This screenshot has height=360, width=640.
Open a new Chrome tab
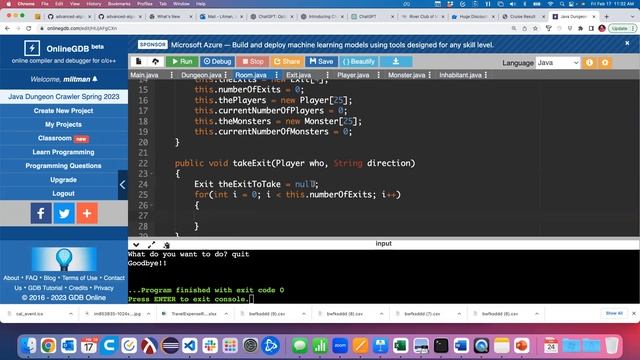coord(607,16)
